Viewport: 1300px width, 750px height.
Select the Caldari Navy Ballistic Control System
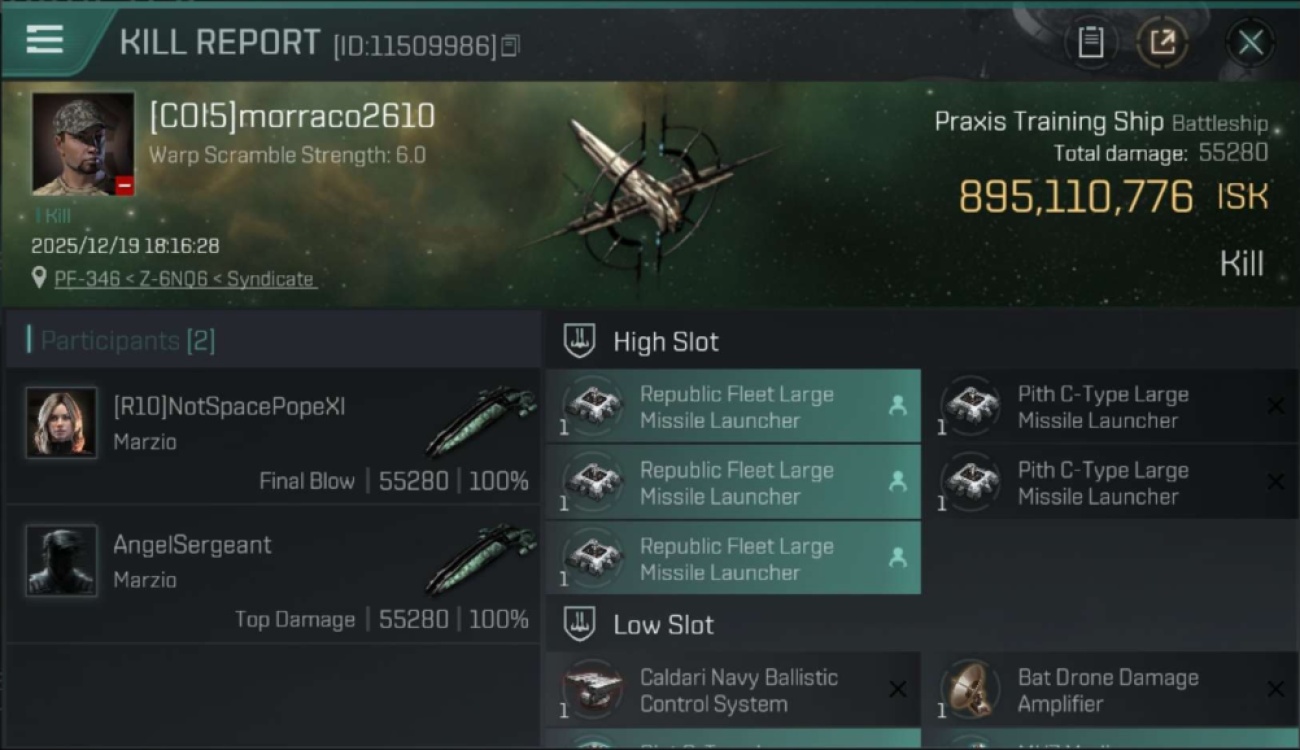tap(738, 690)
